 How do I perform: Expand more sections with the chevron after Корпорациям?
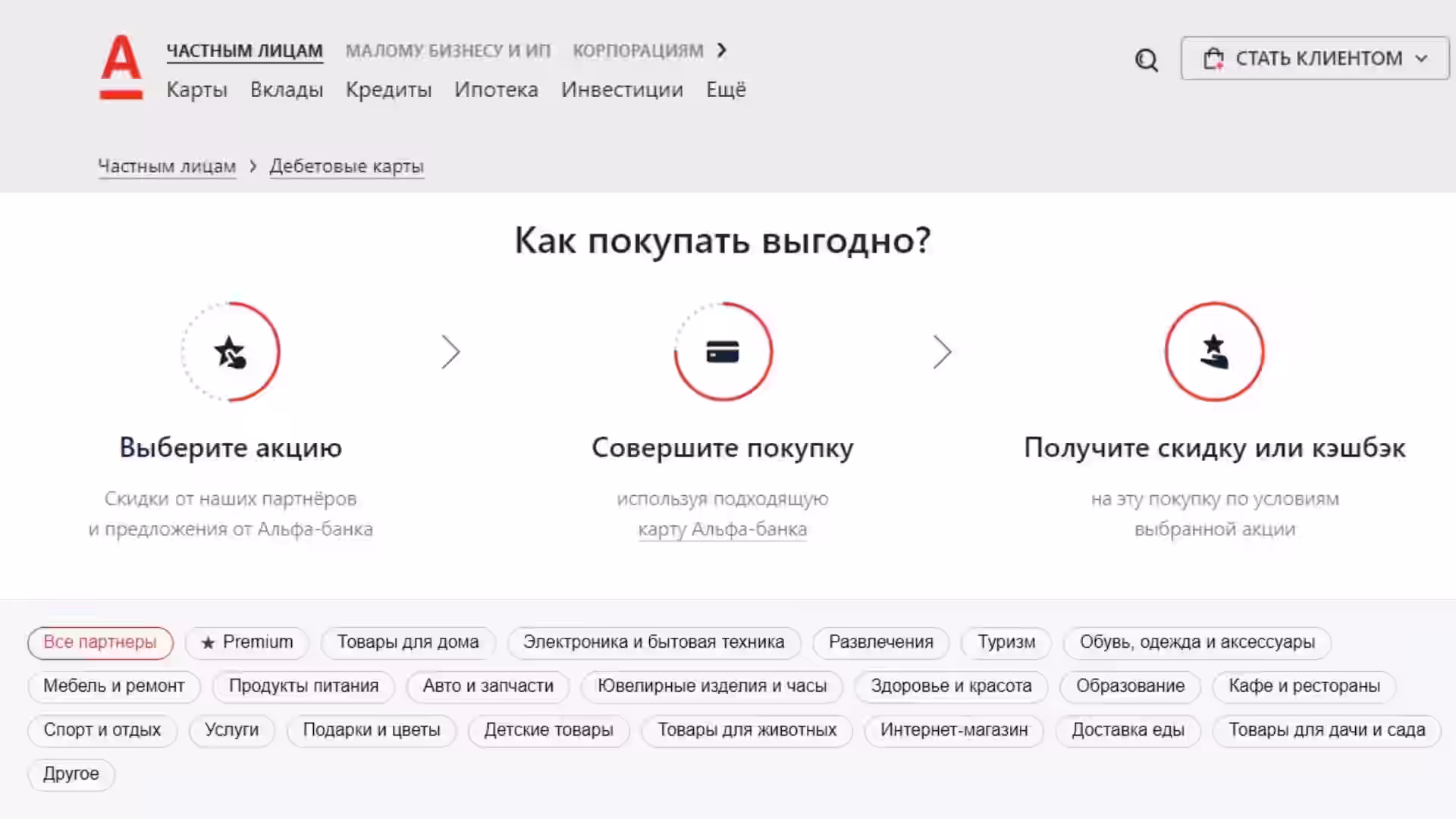[722, 50]
